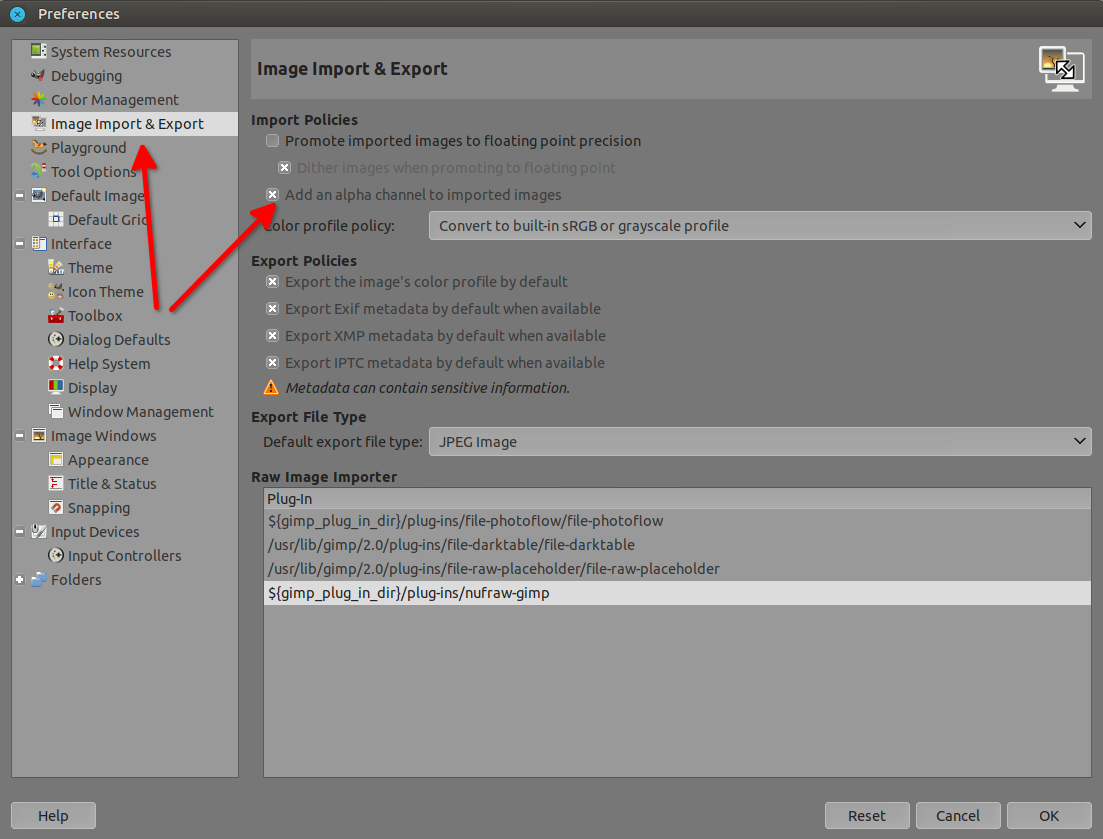Expand the Folders tree node
The height and width of the screenshot is (839, 1103).
click(x=20, y=579)
